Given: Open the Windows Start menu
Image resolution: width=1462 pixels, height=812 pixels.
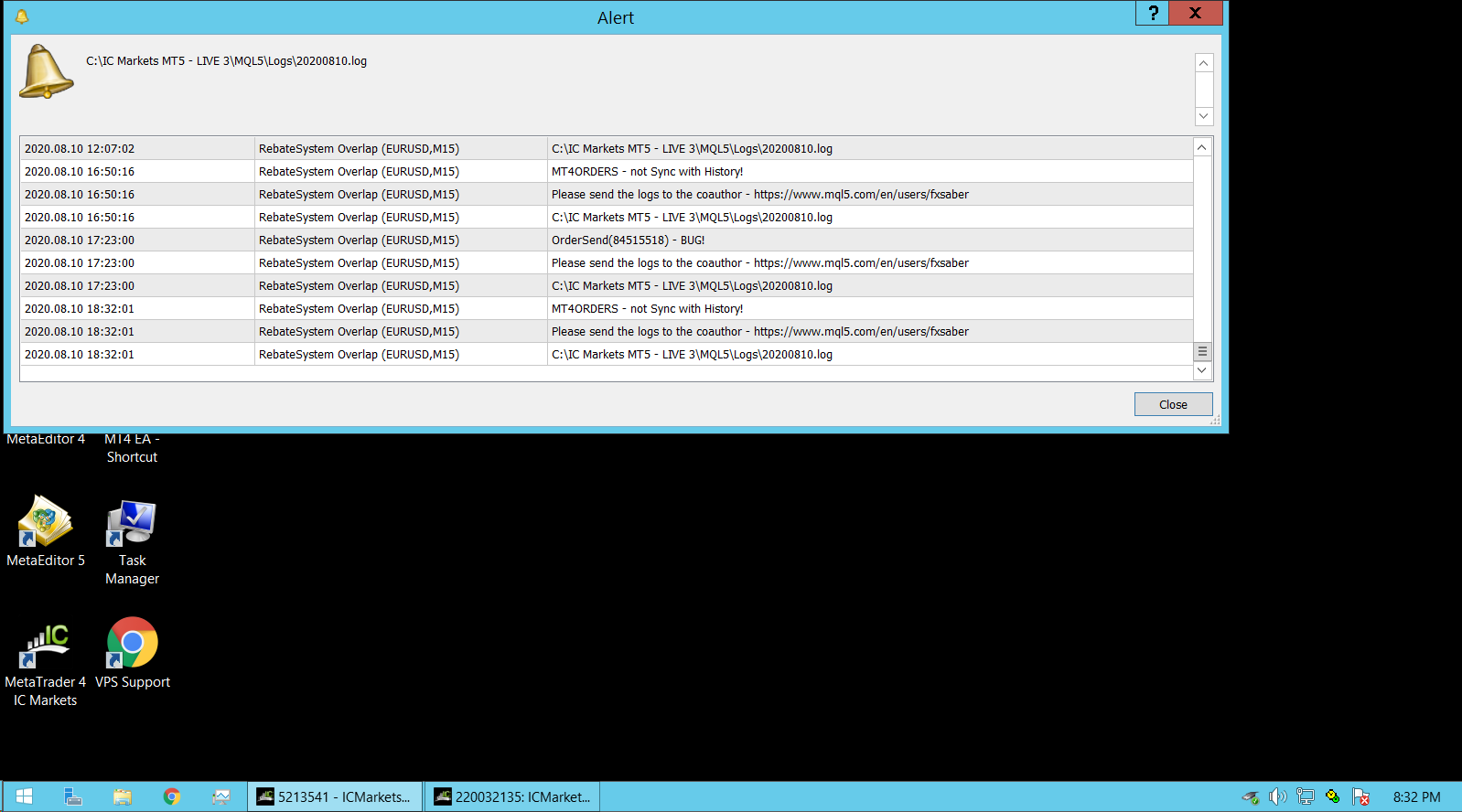Looking at the screenshot, I should (25, 796).
